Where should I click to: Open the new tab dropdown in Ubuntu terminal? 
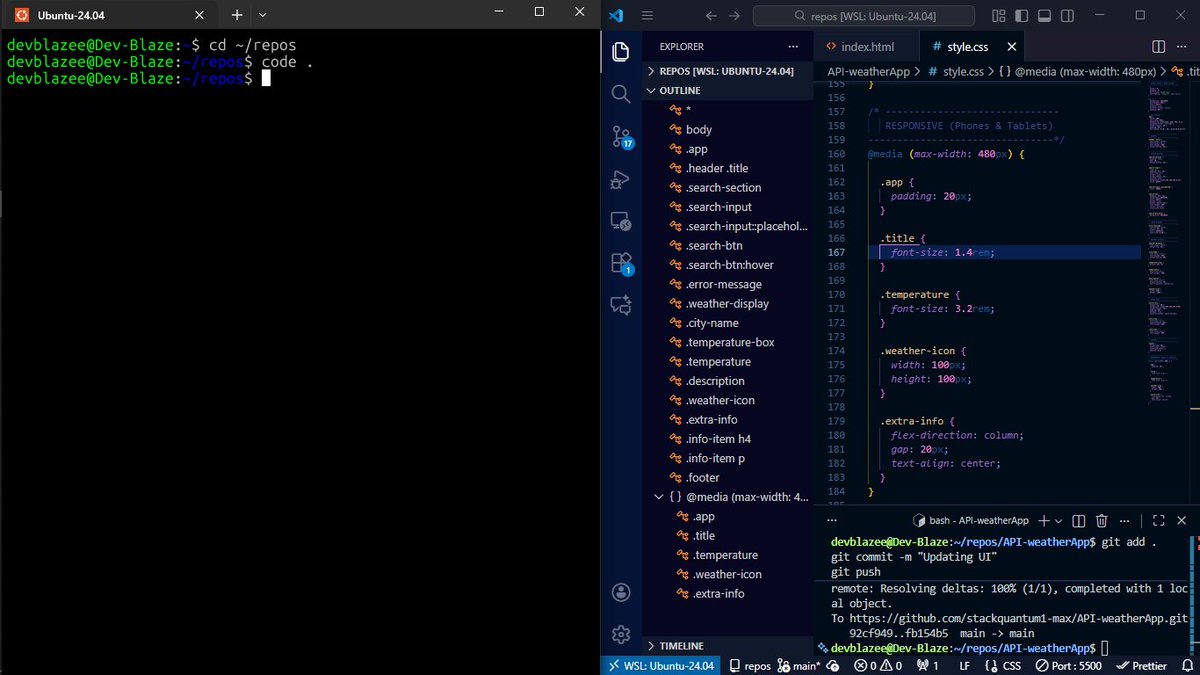coord(262,15)
